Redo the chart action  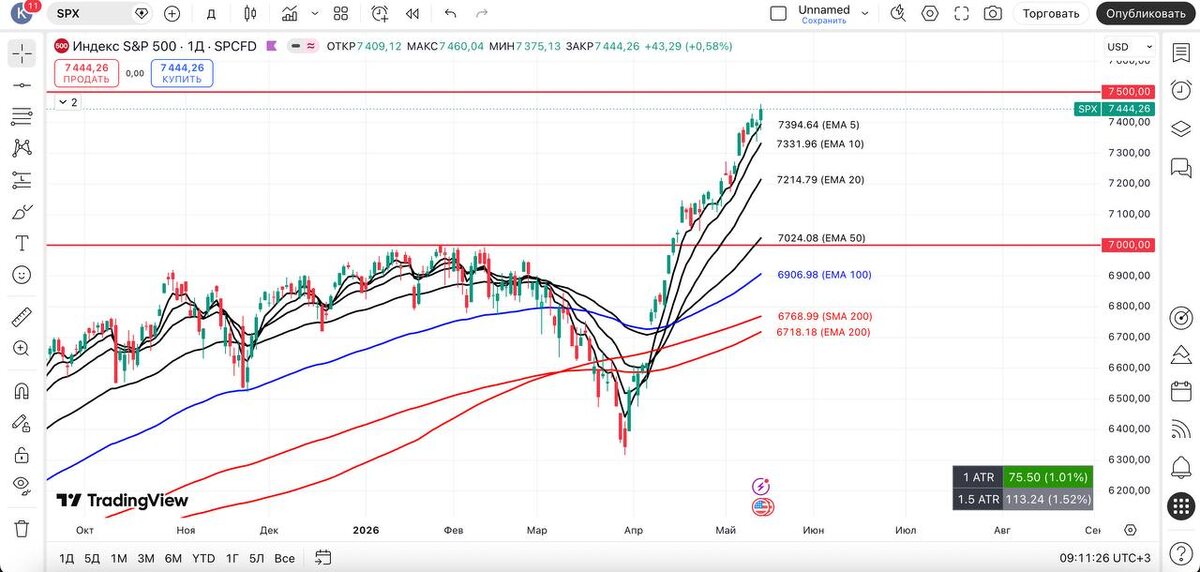(482, 13)
